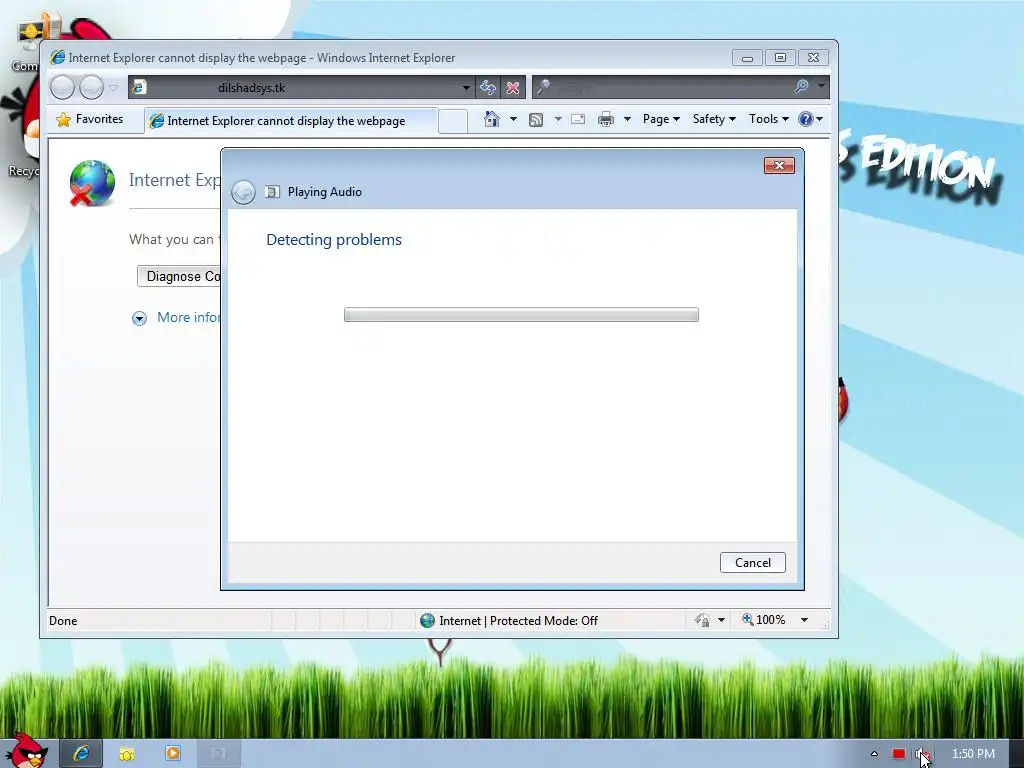
Task: Click the red flag tray icon
Action: point(899,754)
